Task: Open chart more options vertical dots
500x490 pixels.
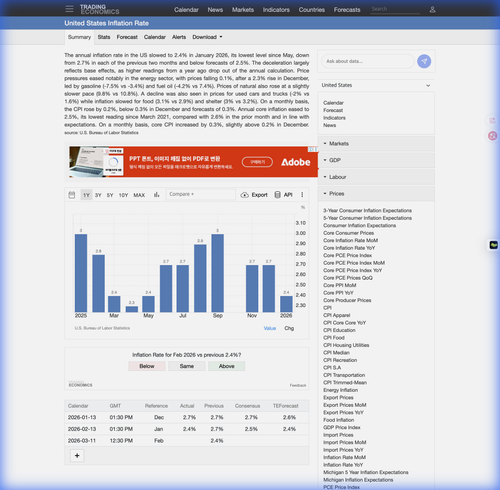Action: [302, 195]
